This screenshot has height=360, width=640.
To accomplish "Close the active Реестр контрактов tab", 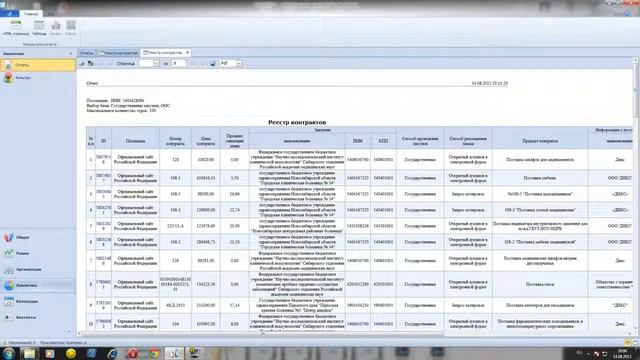I will tap(187, 53).
